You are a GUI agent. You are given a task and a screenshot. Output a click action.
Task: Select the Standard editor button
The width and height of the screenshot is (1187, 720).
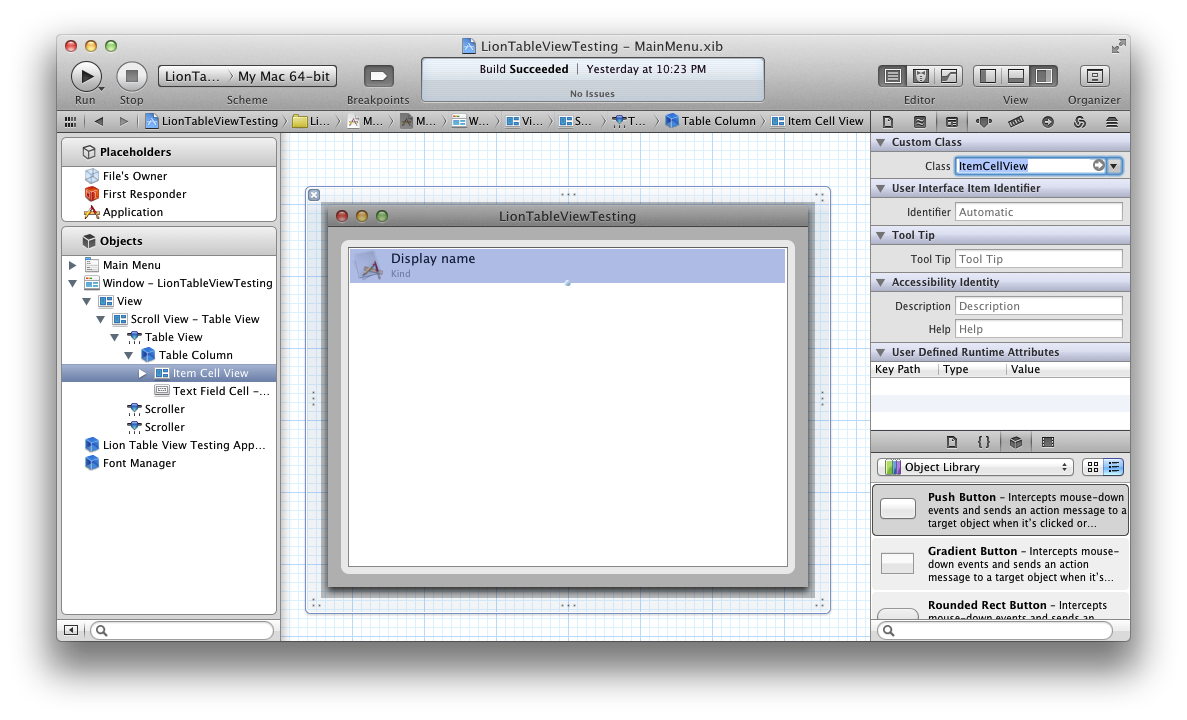click(893, 76)
